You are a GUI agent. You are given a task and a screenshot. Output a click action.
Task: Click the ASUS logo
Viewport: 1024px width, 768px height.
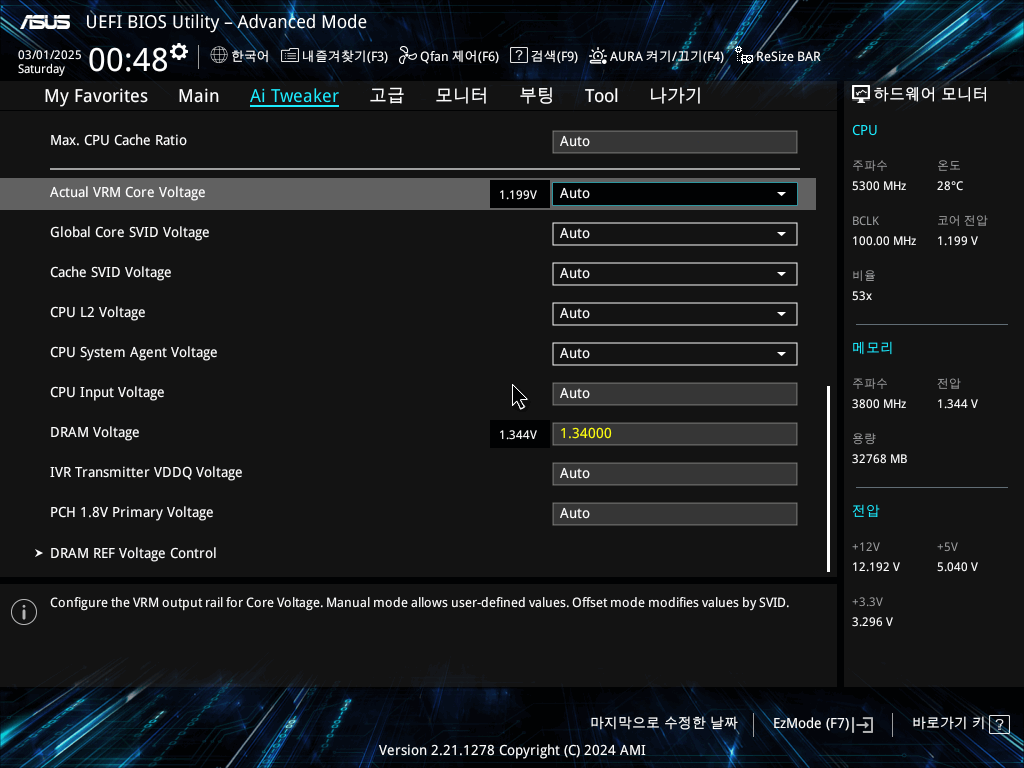45,22
